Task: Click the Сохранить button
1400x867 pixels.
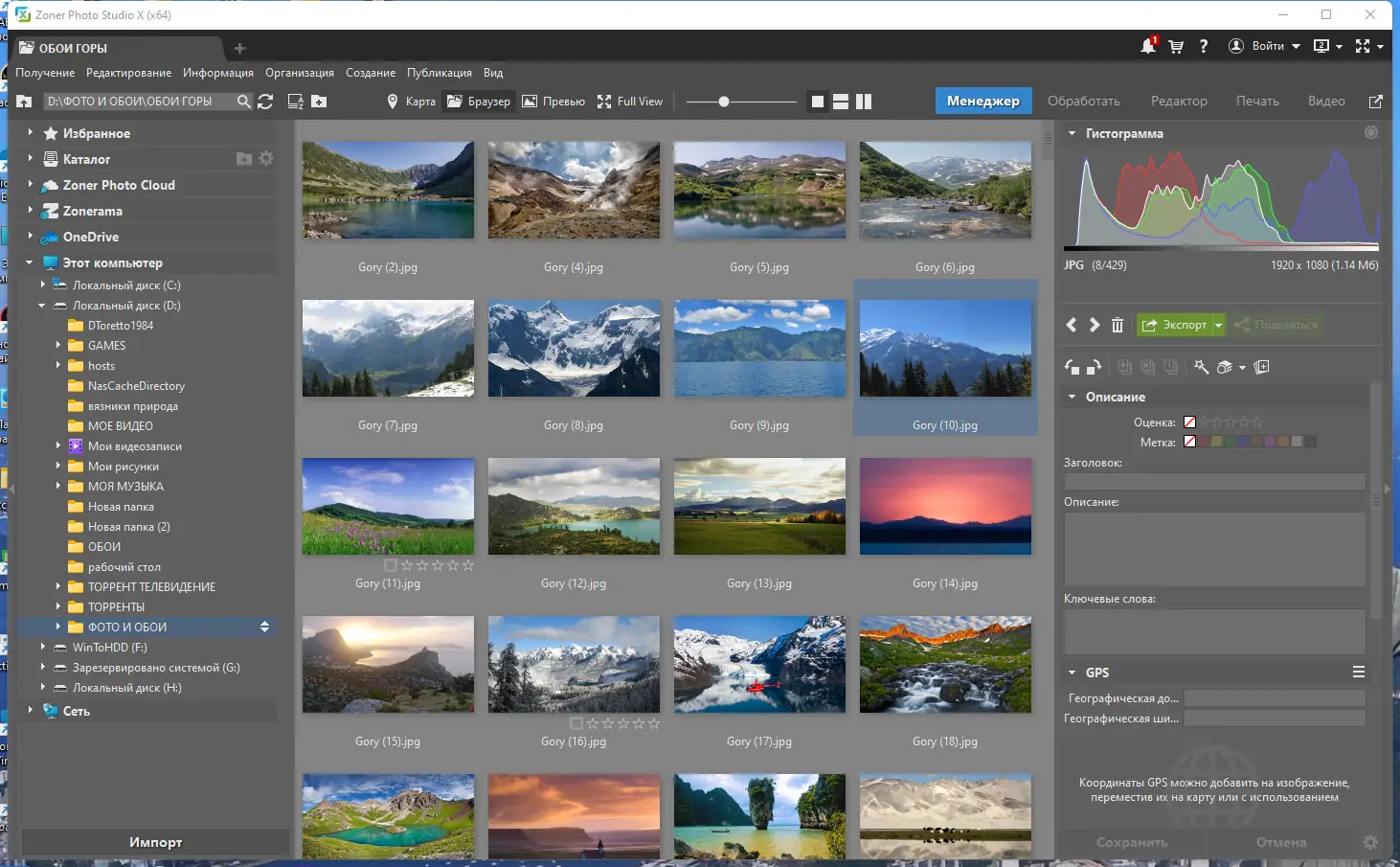Action: tap(1132, 842)
